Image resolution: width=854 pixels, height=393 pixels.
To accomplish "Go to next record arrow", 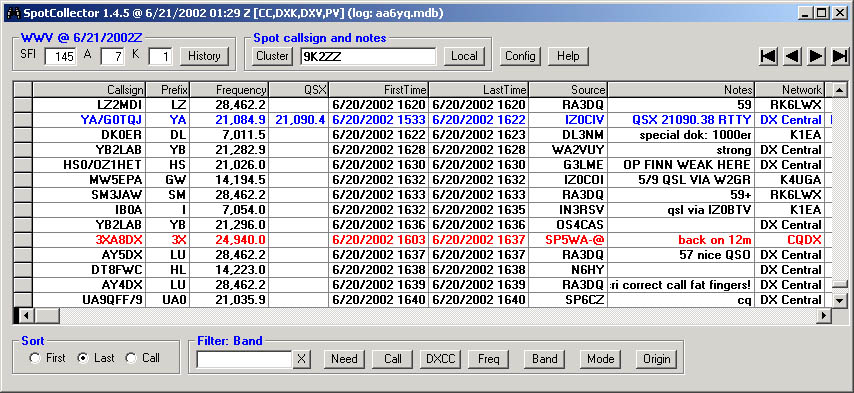I will point(816,56).
